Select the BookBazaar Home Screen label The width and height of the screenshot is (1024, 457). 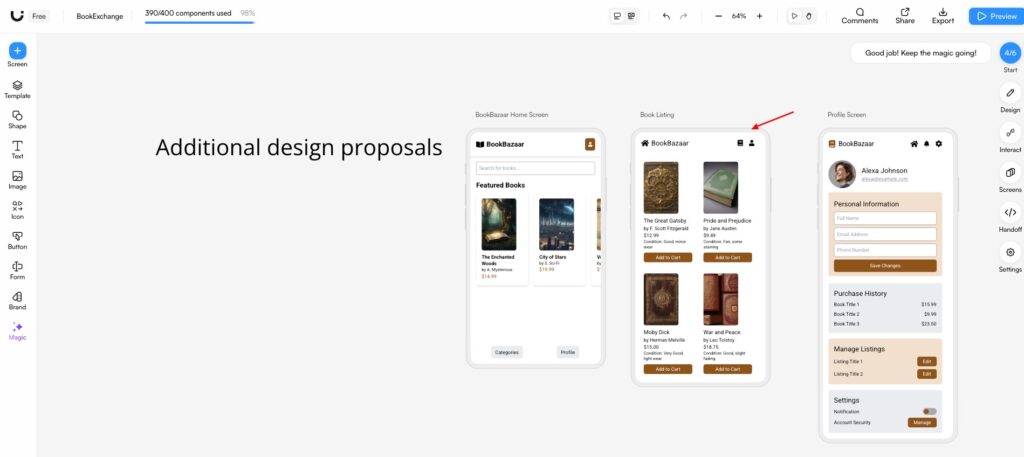tap(511, 115)
